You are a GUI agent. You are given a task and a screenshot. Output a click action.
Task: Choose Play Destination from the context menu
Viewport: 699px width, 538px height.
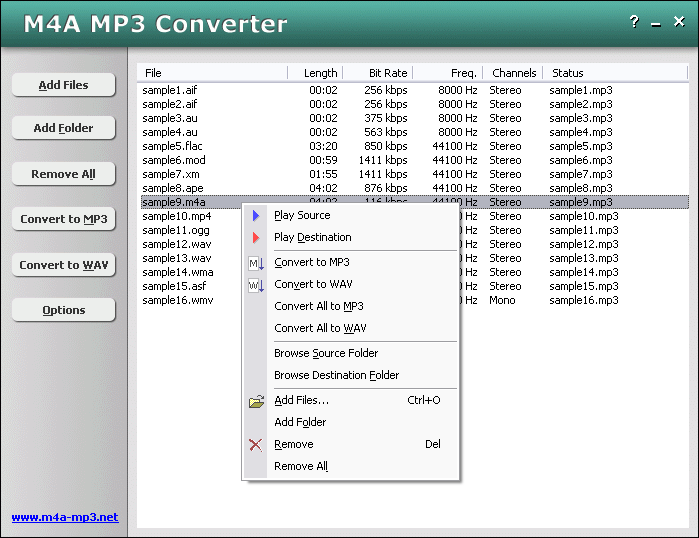[351, 238]
